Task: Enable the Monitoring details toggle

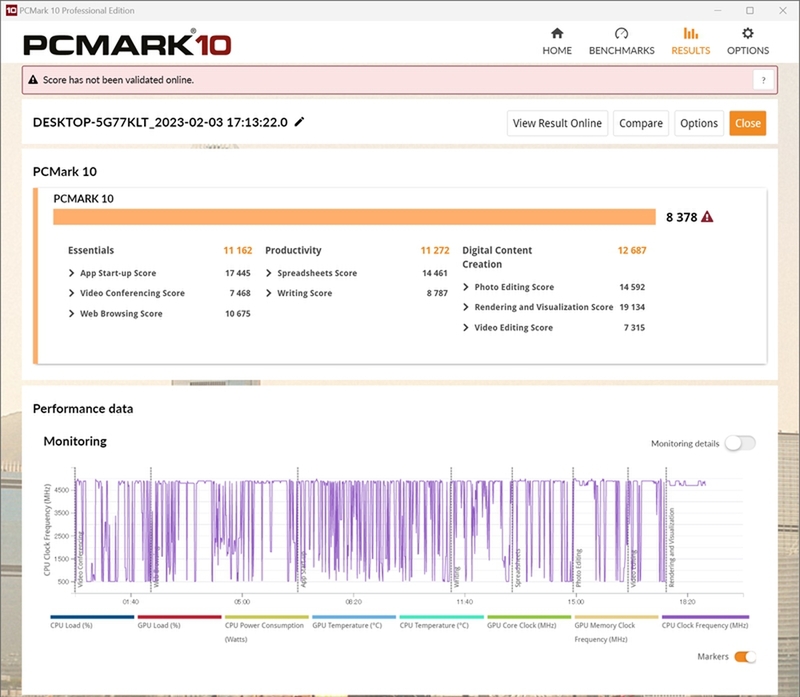Action: pos(740,443)
